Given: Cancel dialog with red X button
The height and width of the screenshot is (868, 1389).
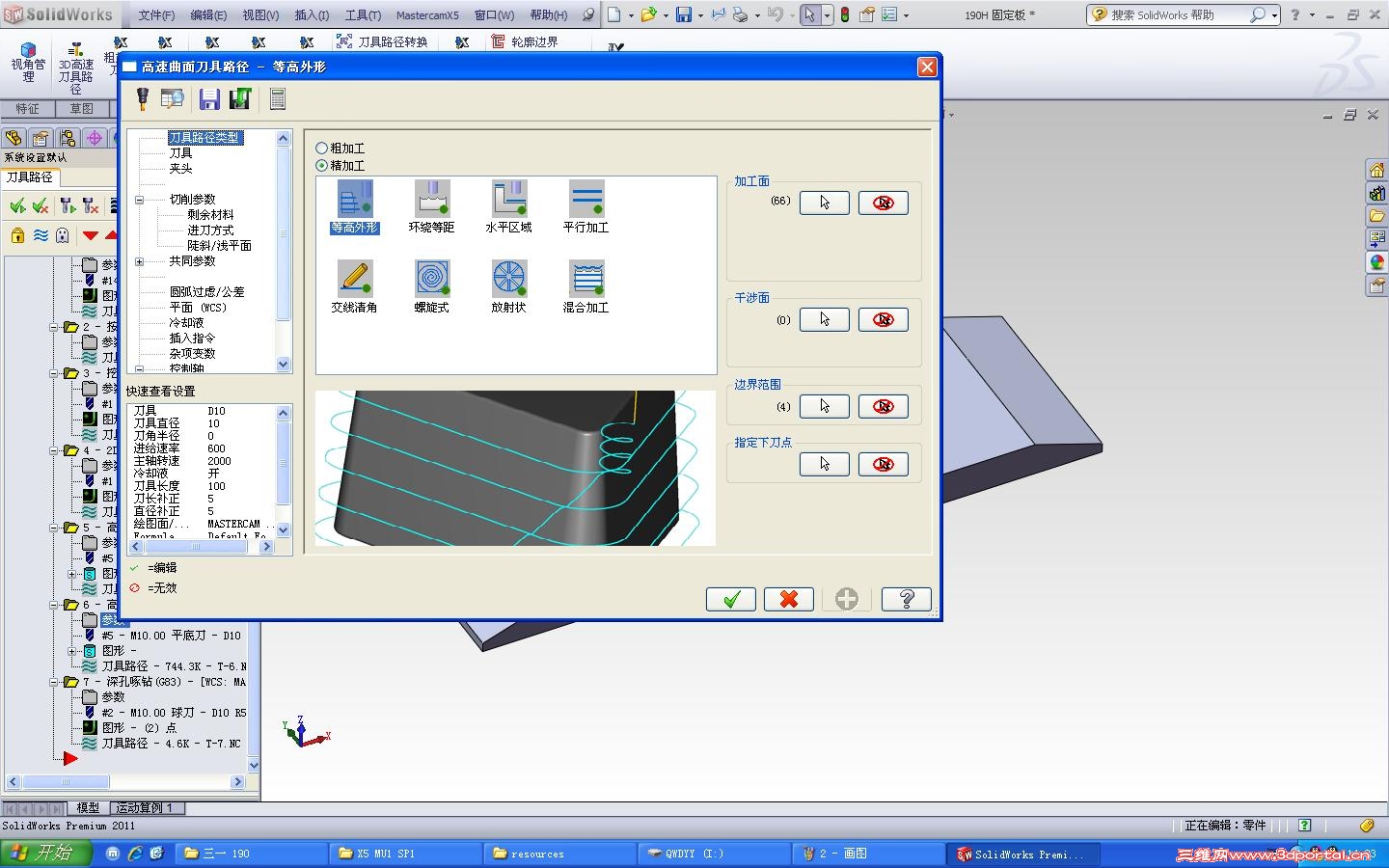Looking at the screenshot, I should click(789, 599).
